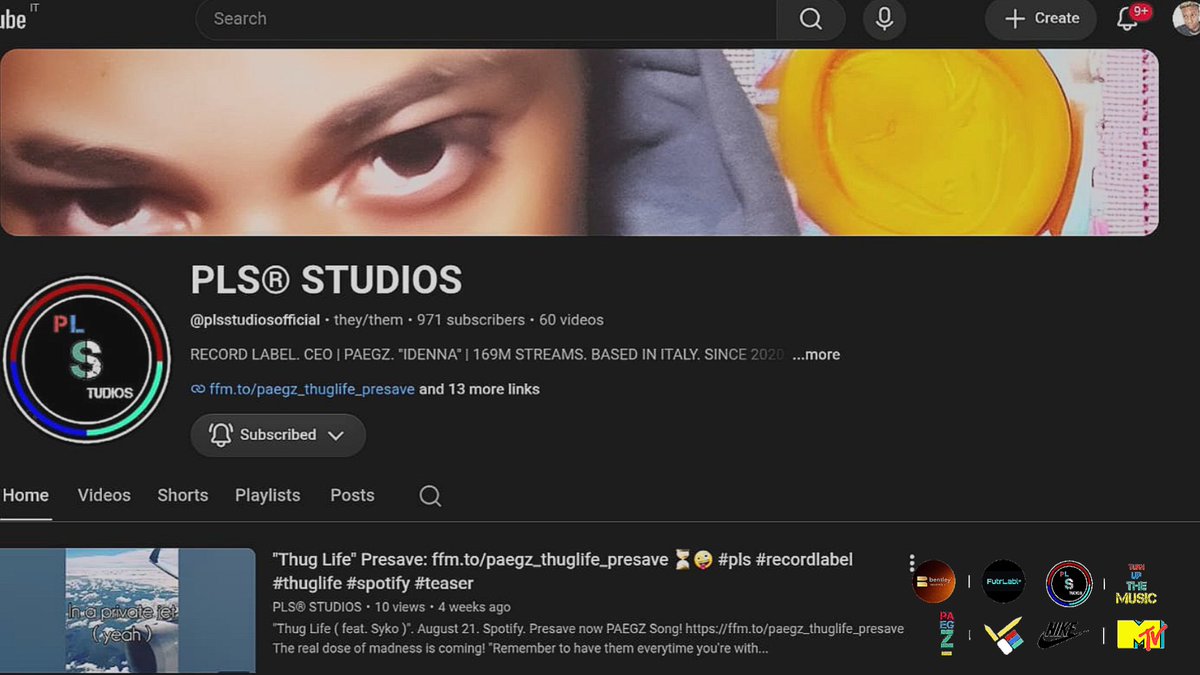Viewport: 1200px width, 675px height.
Task: Show 'and 13 more links' list
Action: point(479,389)
